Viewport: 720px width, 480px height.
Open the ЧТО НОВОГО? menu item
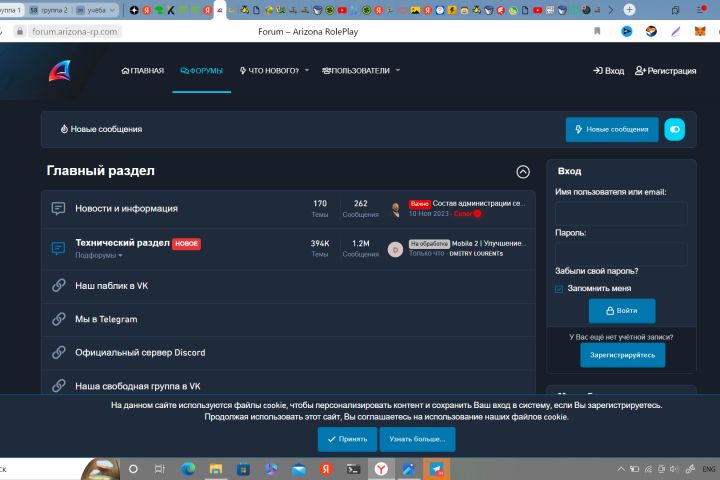[270, 71]
